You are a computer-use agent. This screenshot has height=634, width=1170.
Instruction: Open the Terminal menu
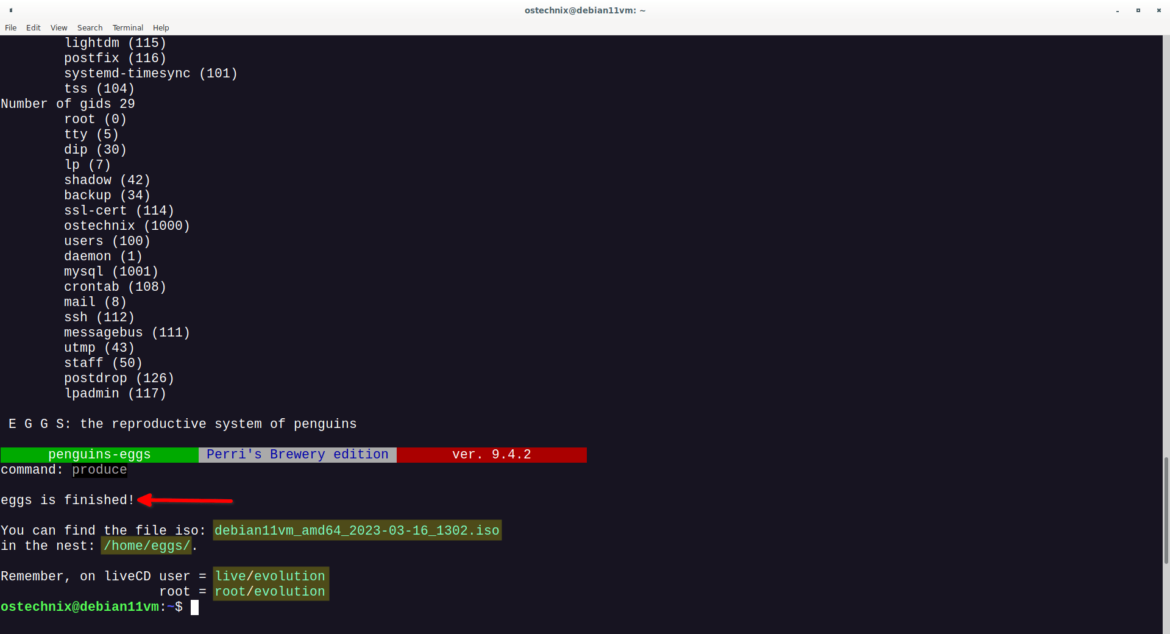(x=126, y=27)
